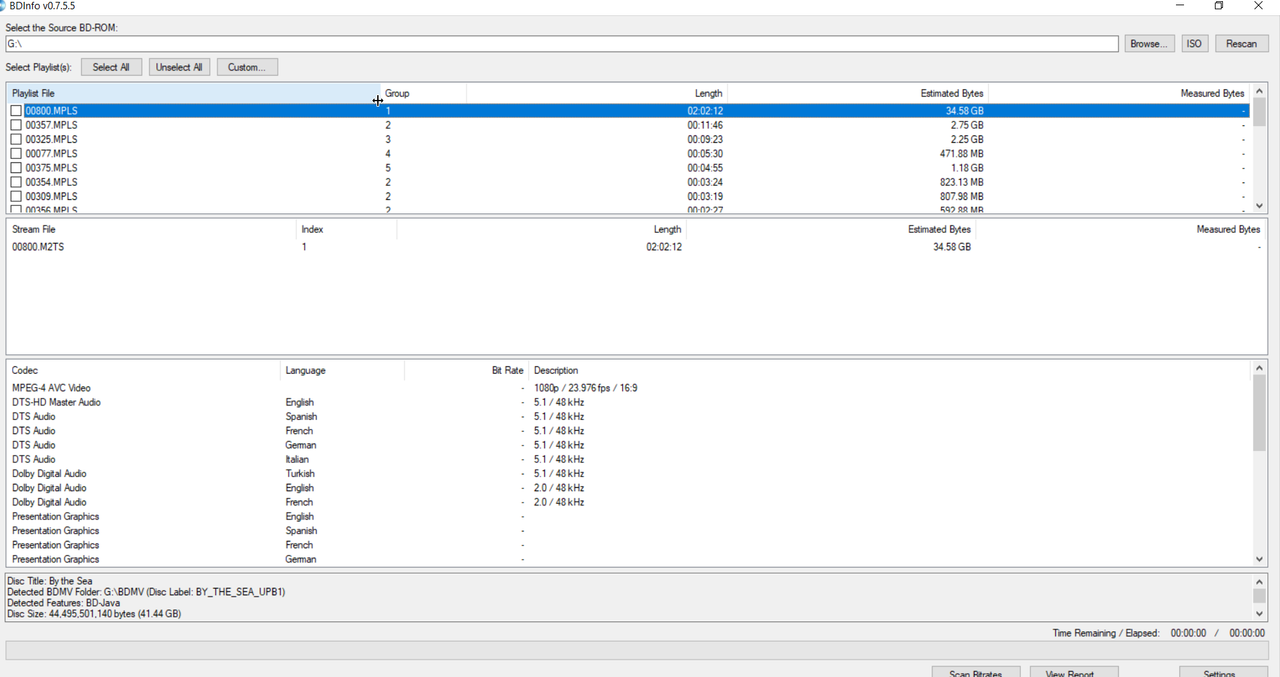Sort playlists by Group column header
Viewport: 1280px width, 677px height.
point(423,93)
